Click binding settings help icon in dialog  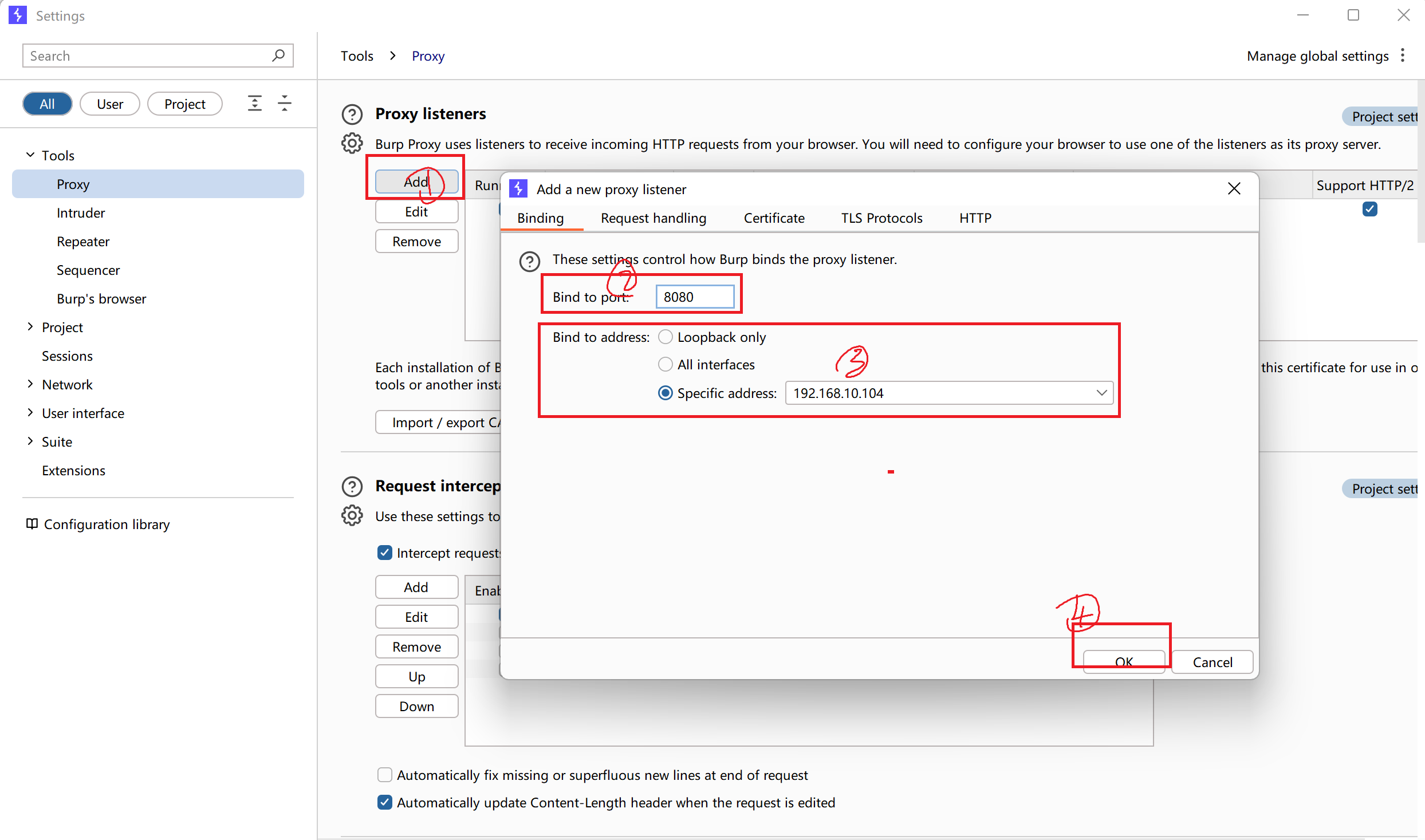(529, 261)
